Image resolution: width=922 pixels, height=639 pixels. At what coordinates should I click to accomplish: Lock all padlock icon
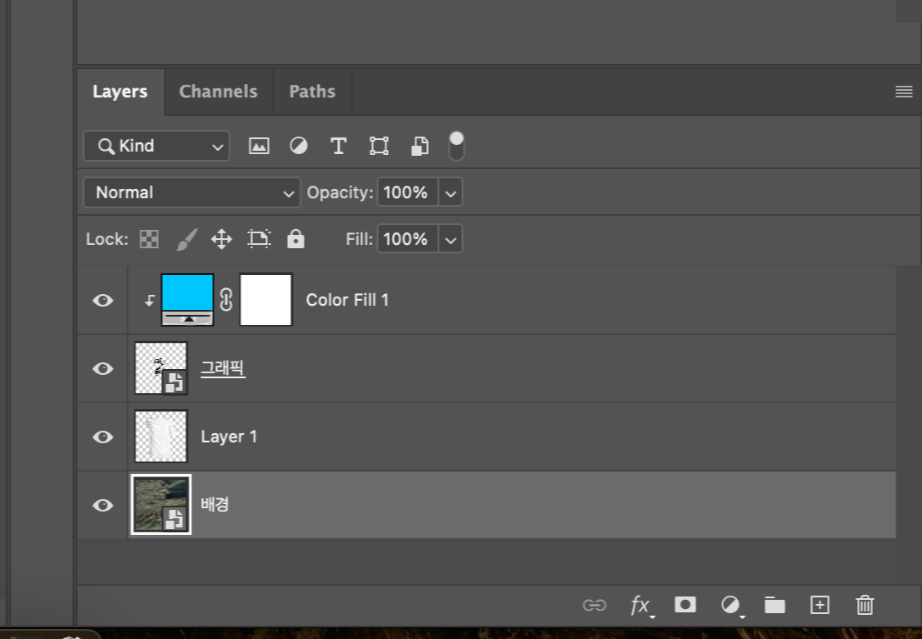pos(296,239)
